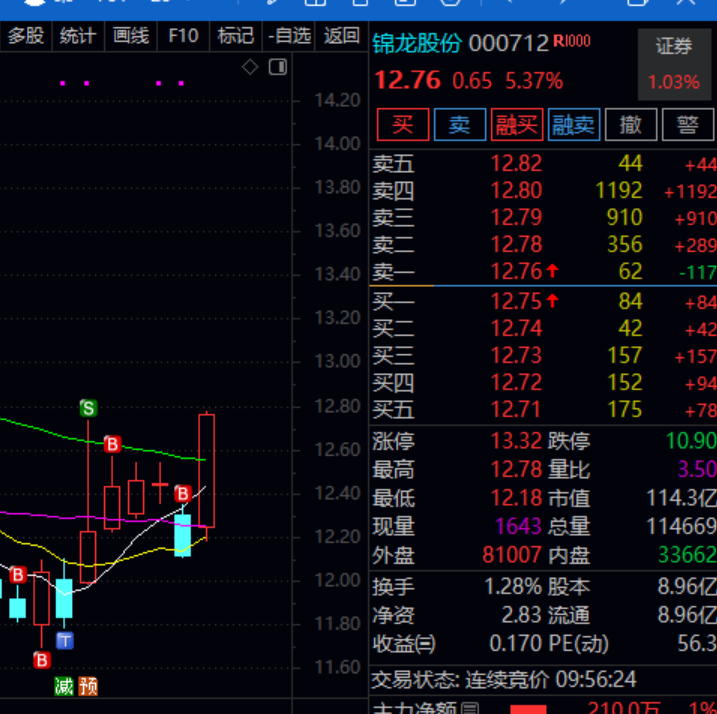Click the red B marker near the 12.40 level

click(183, 494)
